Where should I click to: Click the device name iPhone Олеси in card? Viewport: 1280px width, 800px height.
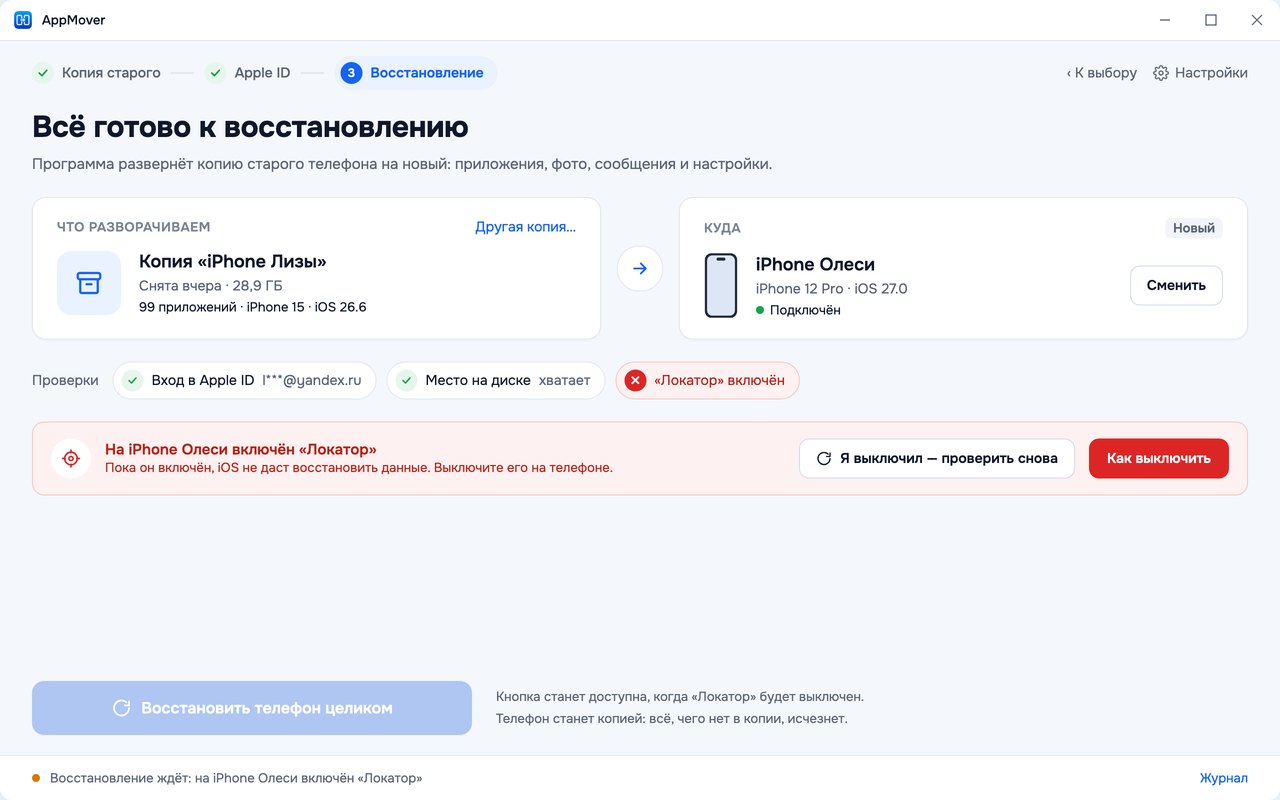(815, 264)
